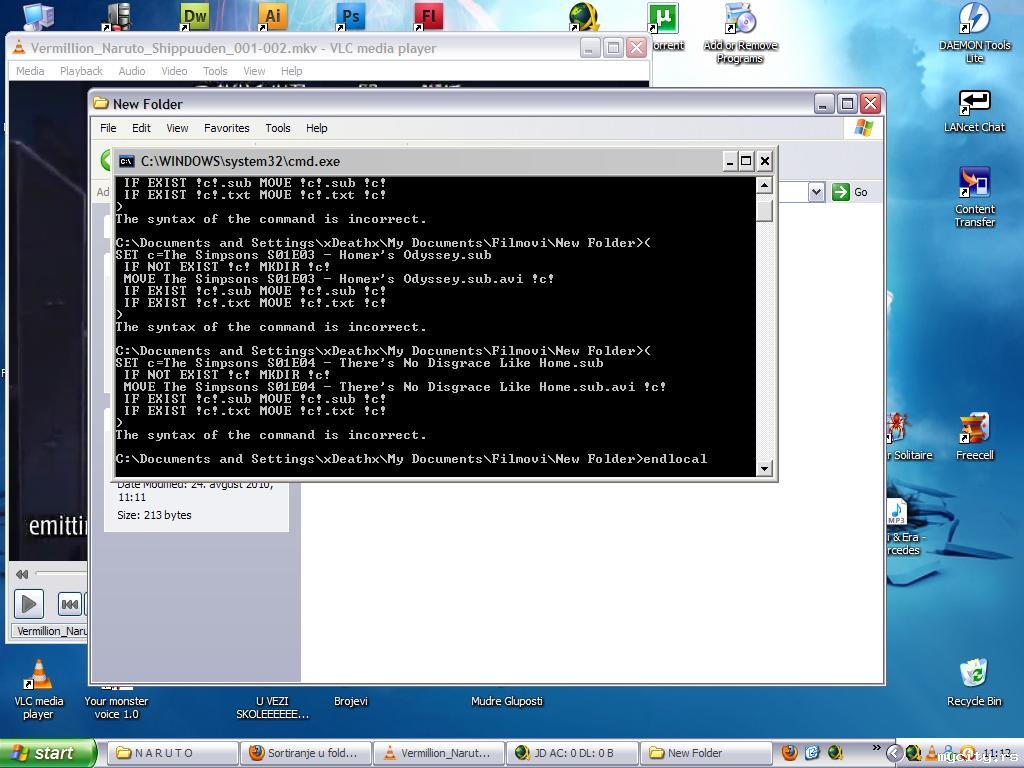This screenshot has height=768, width=1024.
Task: Switch to Vermillion_Narut... VLC taskbar button
Action: coord(439,753)
